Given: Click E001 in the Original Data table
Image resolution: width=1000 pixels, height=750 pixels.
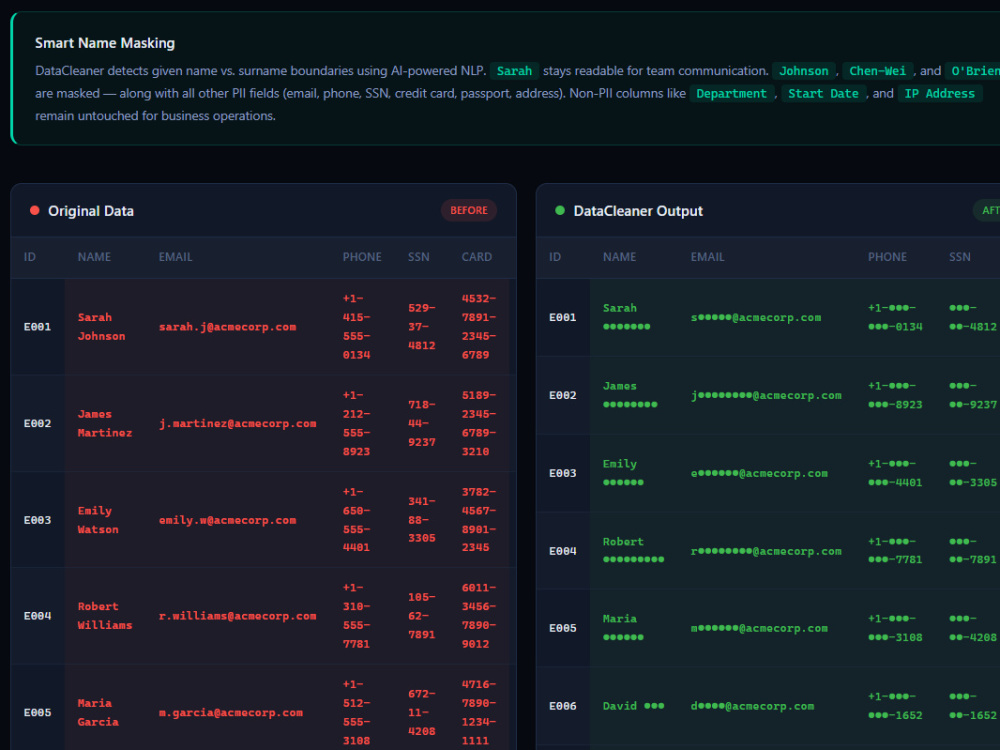Looking at the screenshot, I should click(37, 327).
